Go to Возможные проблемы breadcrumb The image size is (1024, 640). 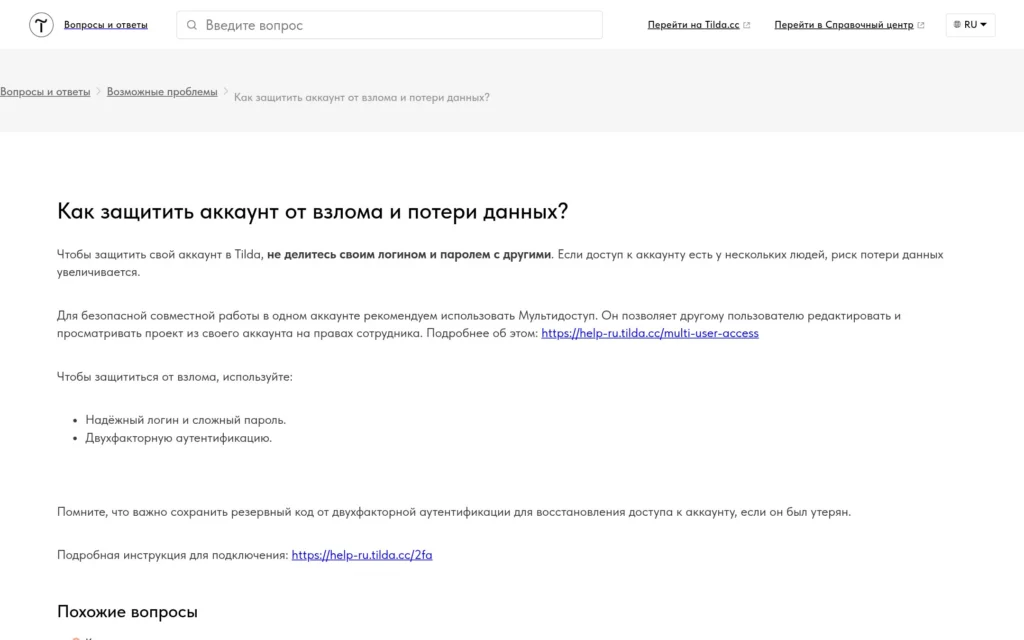(162, 91)
